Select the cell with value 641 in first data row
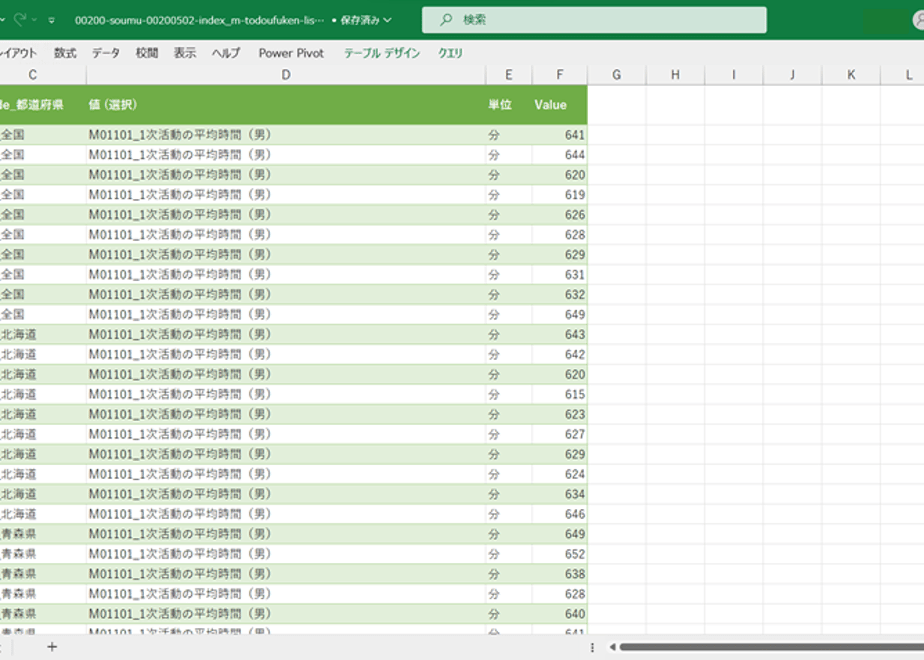924x660 pixels. [559, 135]
